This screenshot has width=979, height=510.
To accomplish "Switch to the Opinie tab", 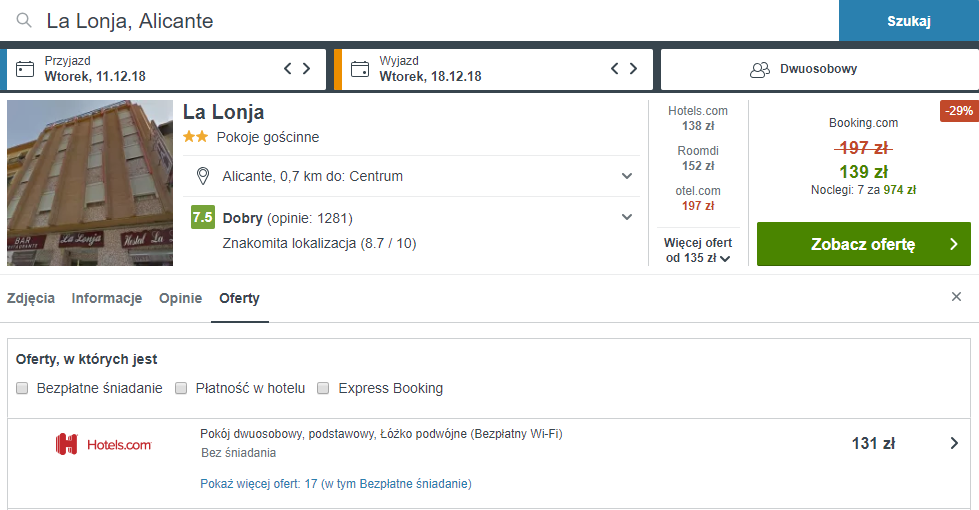I will (x=180, y=298).
